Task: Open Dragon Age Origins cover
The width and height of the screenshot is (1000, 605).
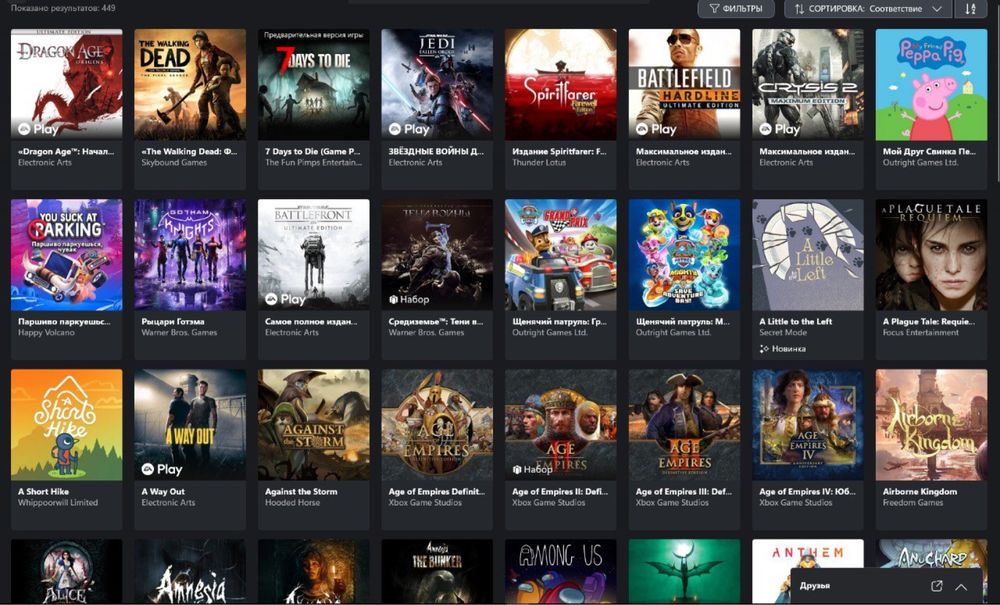Action: click(66, 84)
